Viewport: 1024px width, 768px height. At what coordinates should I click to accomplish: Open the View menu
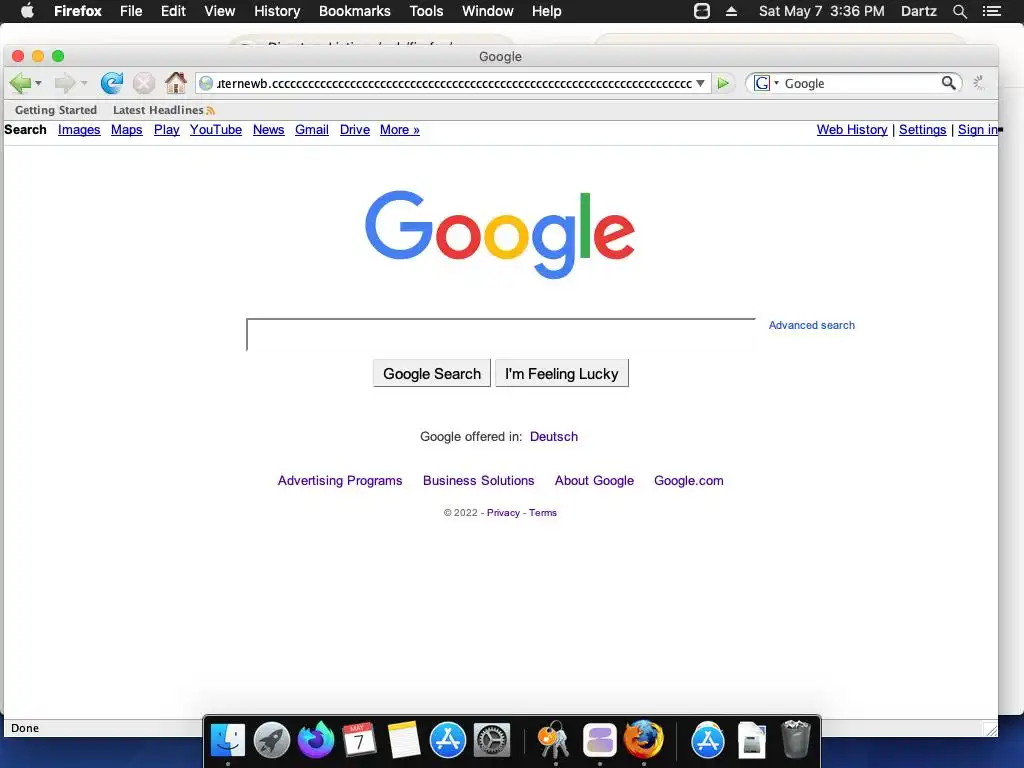tap(219, 11)
